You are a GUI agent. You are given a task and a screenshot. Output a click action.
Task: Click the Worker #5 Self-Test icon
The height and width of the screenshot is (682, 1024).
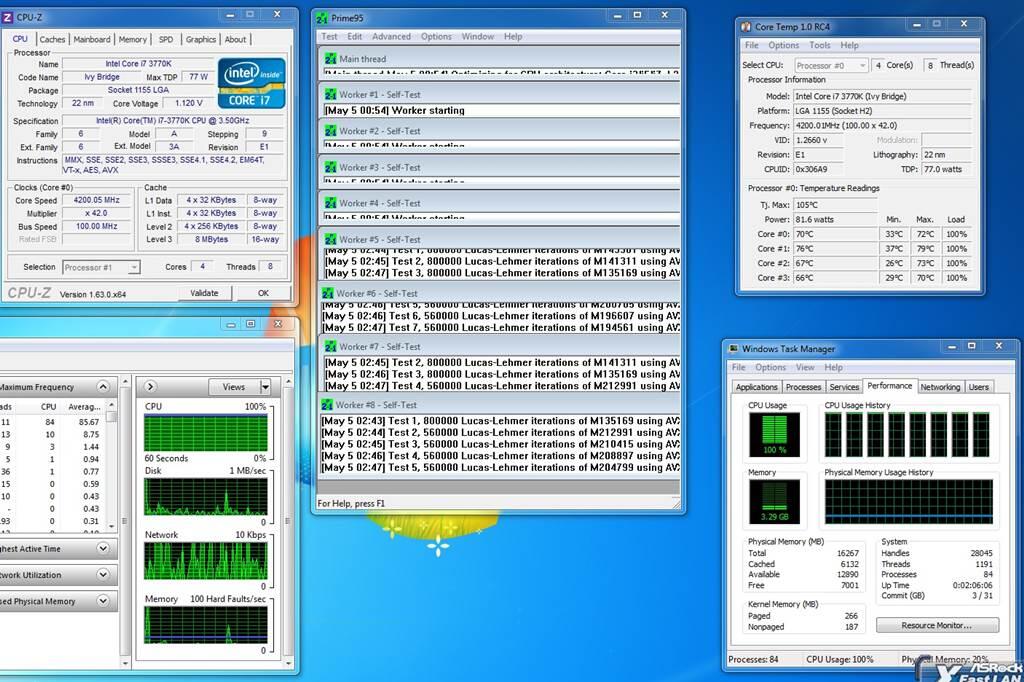[330, 240]
